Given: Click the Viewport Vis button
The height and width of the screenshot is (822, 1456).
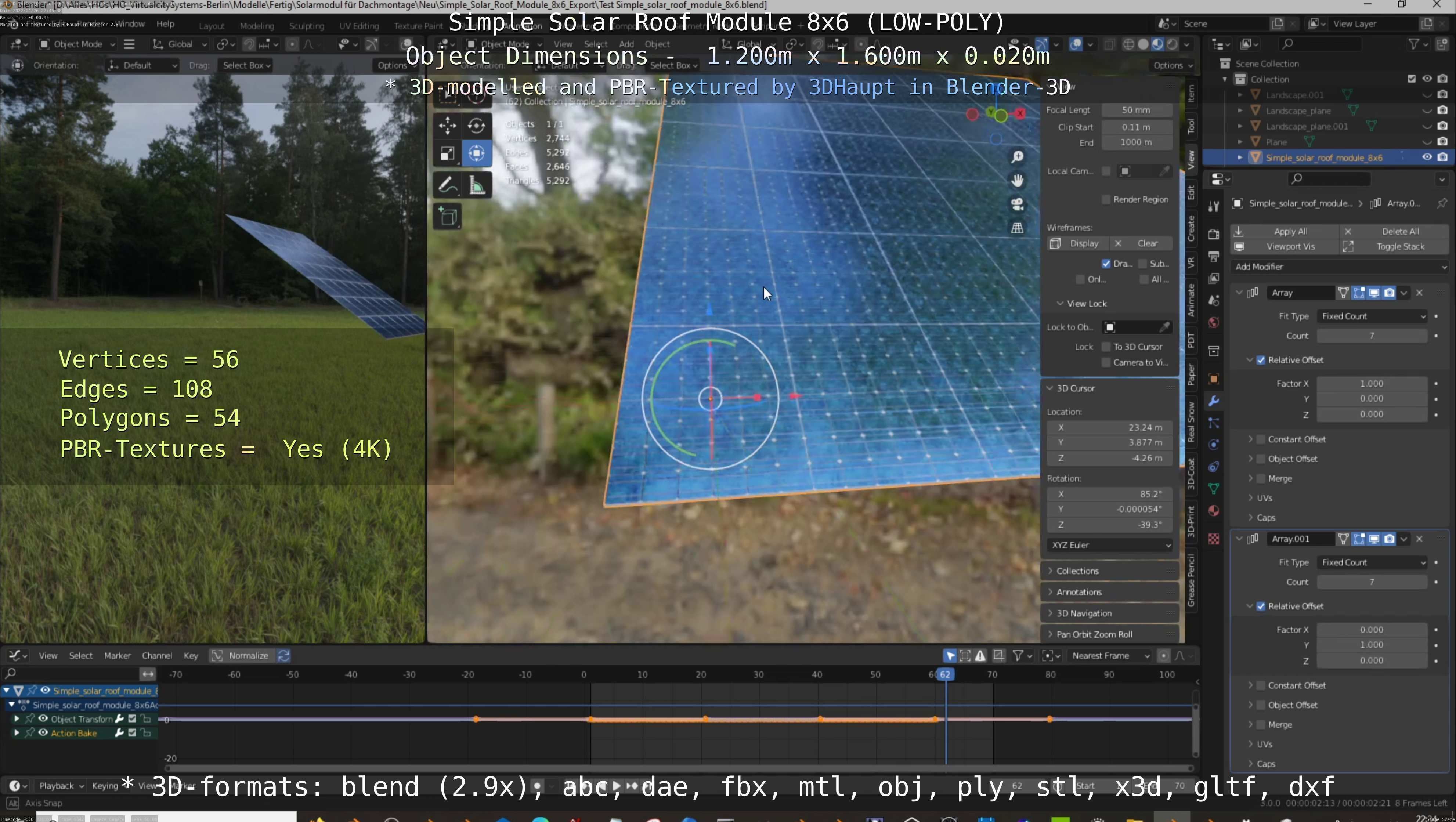Looking at the screenshot, I should tap(1284, 247).
